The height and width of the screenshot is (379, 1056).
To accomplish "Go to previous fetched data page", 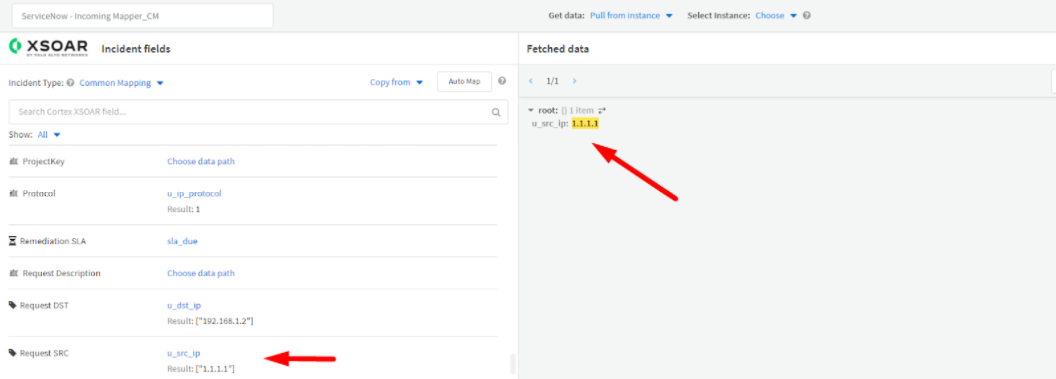I will (x=531, y=81).
